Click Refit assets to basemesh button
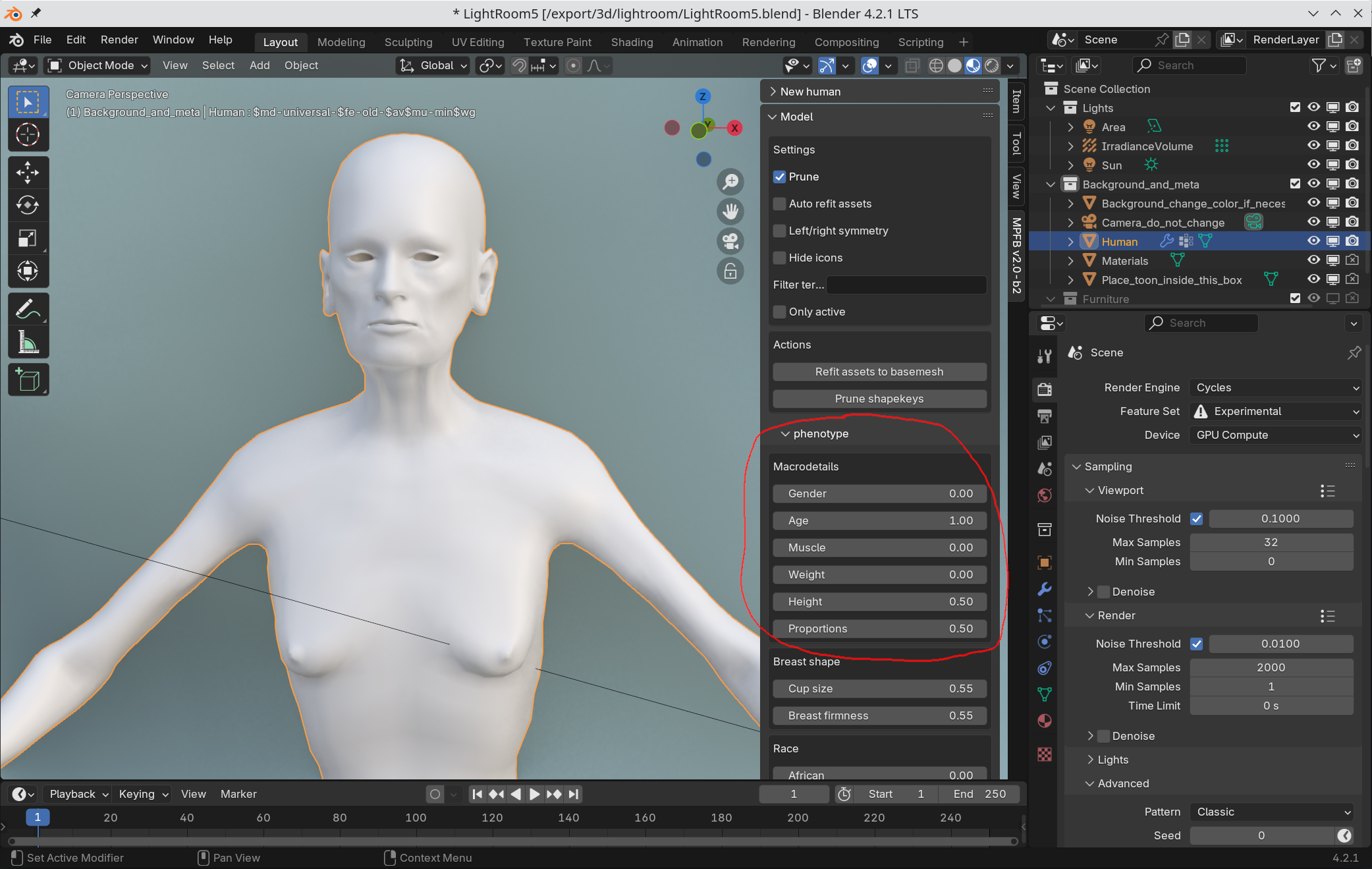The width and height of the screenshot is (1372, 869). pyautogui.click(x=879, y=372)
